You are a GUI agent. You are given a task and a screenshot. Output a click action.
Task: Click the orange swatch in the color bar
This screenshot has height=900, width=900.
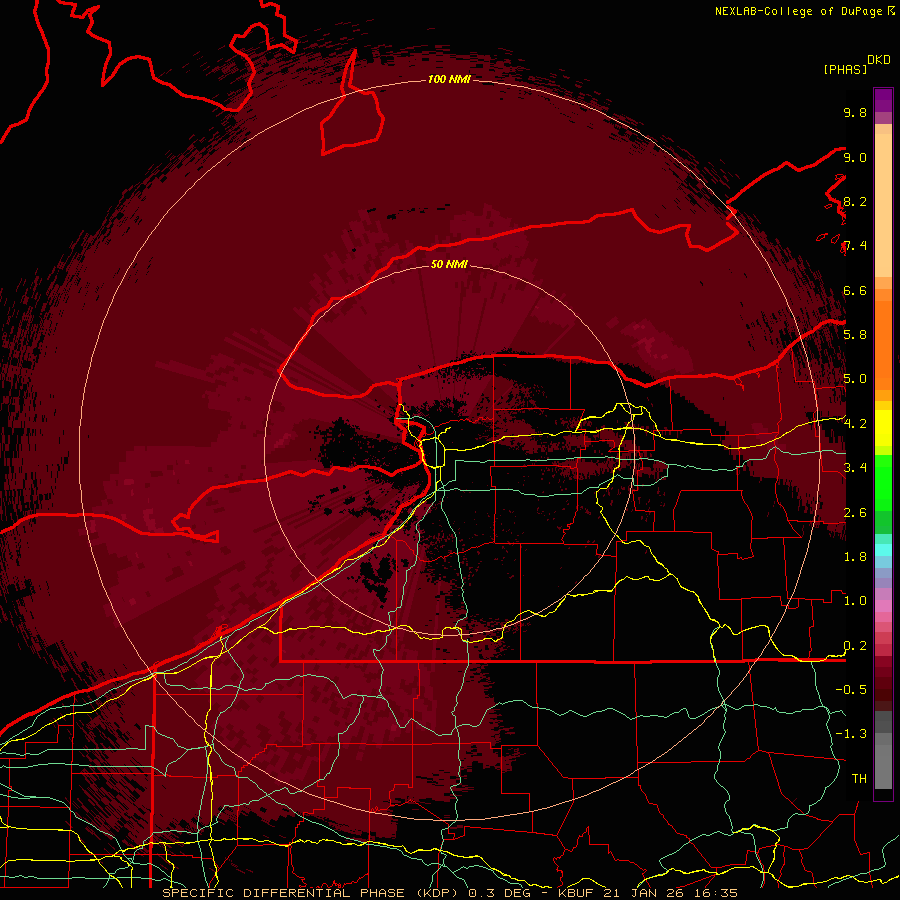coord(883,344)
